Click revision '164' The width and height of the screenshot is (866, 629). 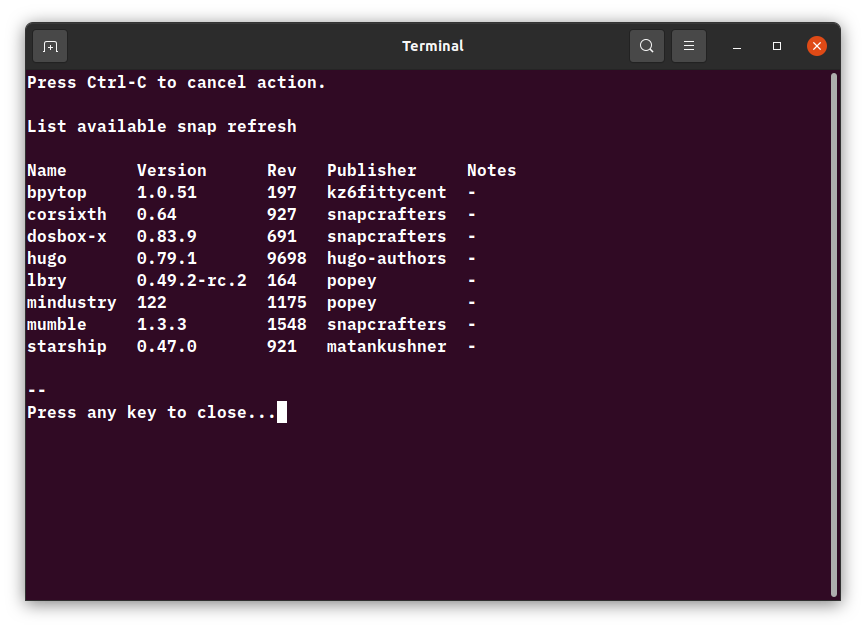click(282, 281)
